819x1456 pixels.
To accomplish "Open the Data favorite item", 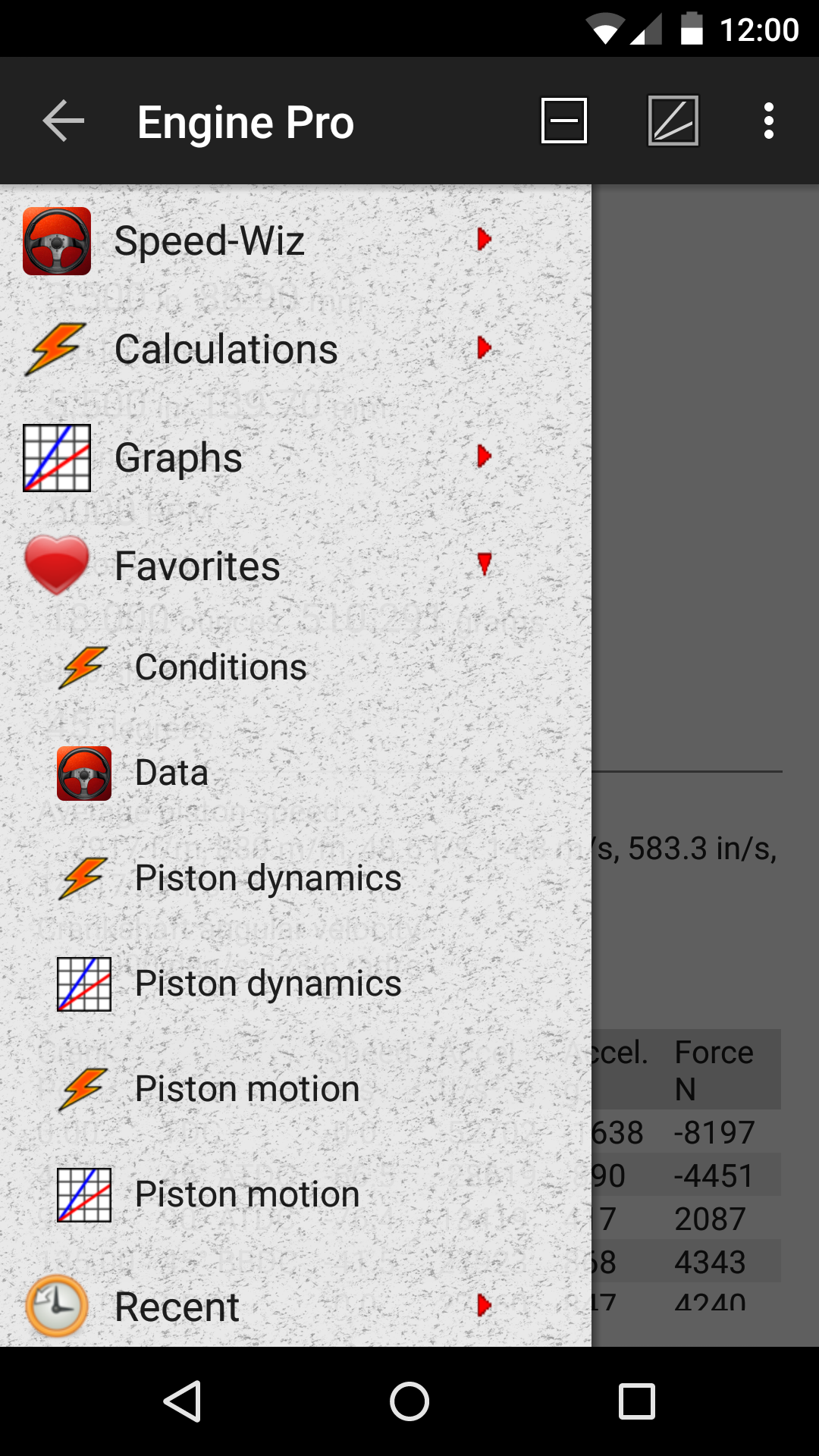I will (x=171, y=773).
